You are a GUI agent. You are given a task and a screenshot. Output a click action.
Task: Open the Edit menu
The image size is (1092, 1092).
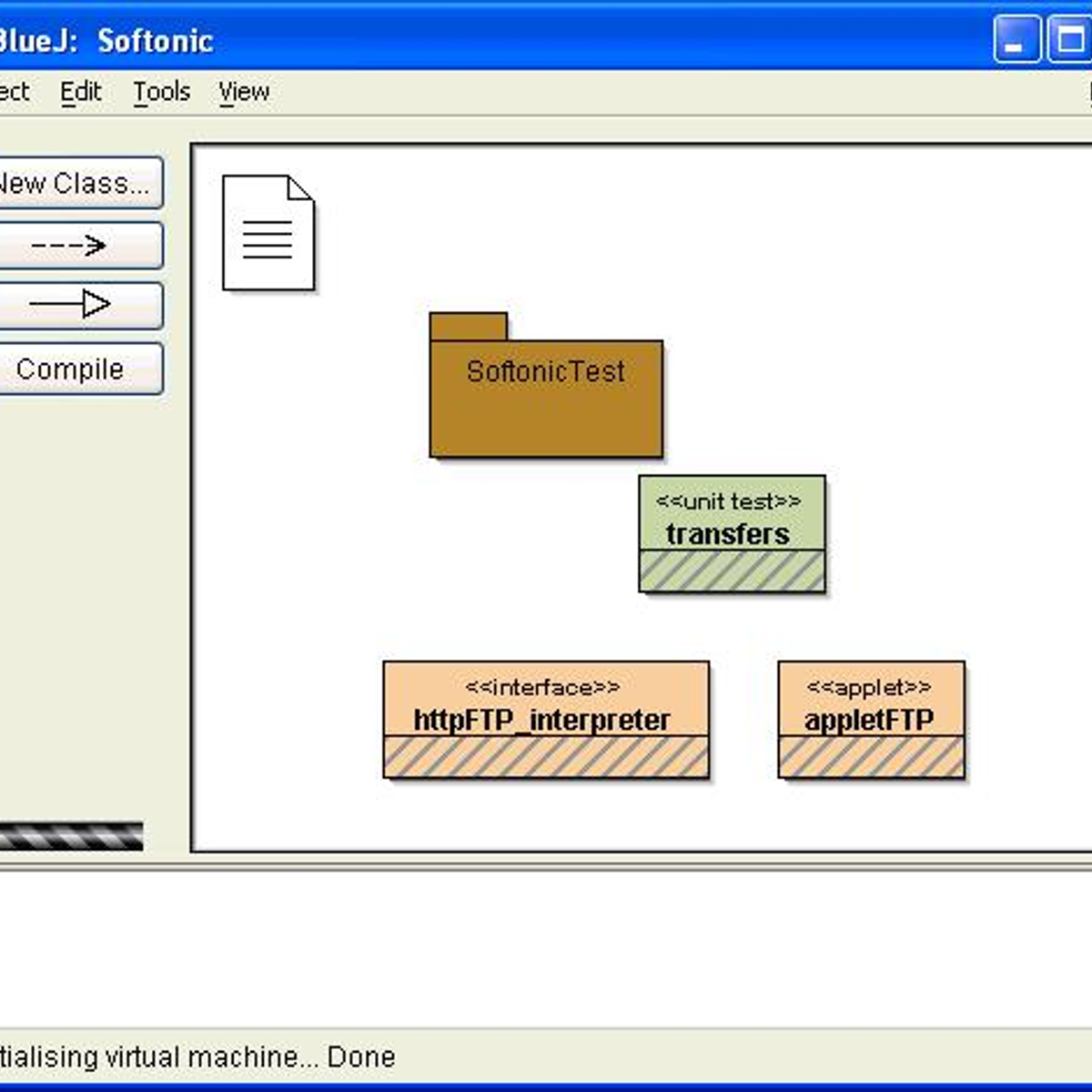click(80, 91)
